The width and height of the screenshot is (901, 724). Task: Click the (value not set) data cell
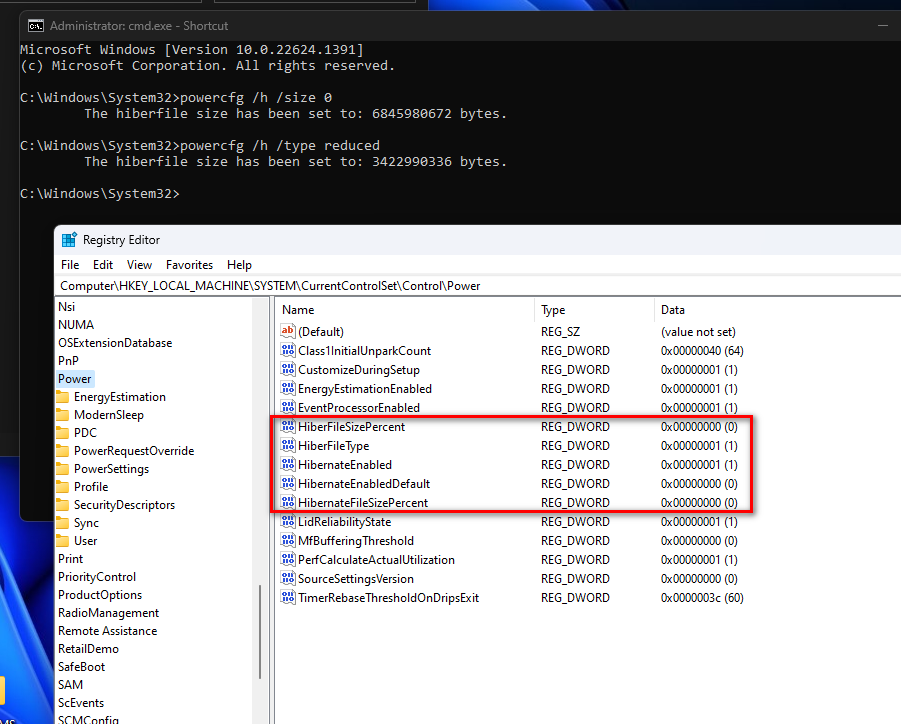(698, 332)
